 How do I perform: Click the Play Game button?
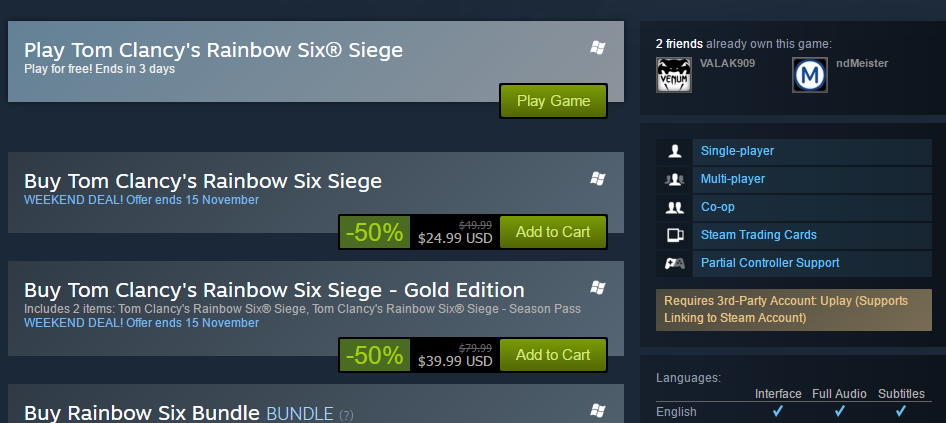click(x=553, y=101)
